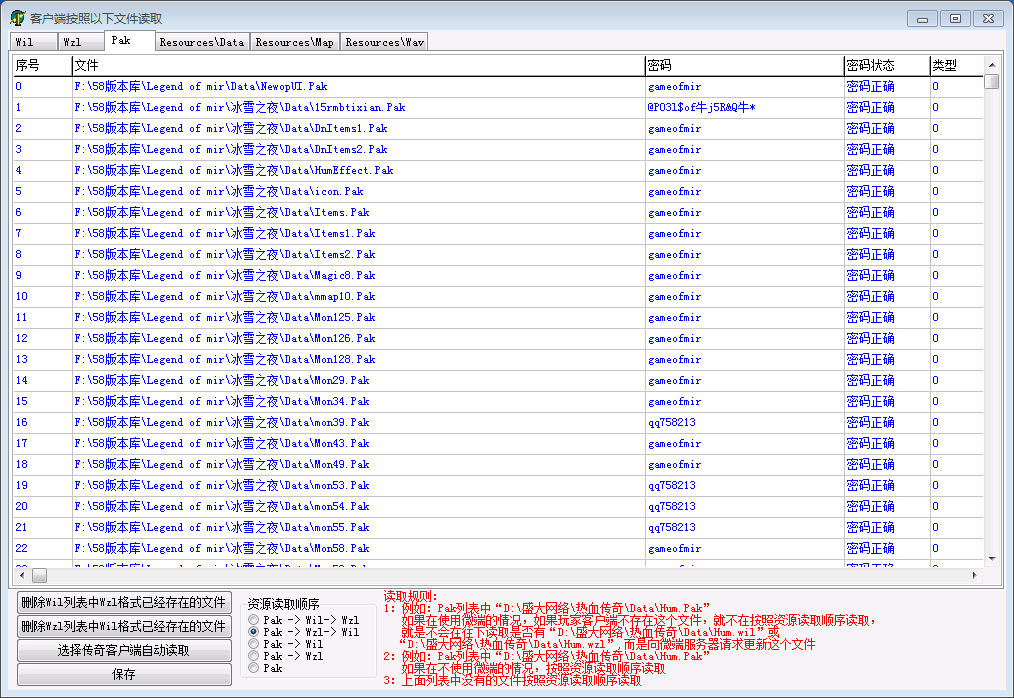Click the horizontal scrollbar left arrow
1014x698 pixels.
pos(22,575)
